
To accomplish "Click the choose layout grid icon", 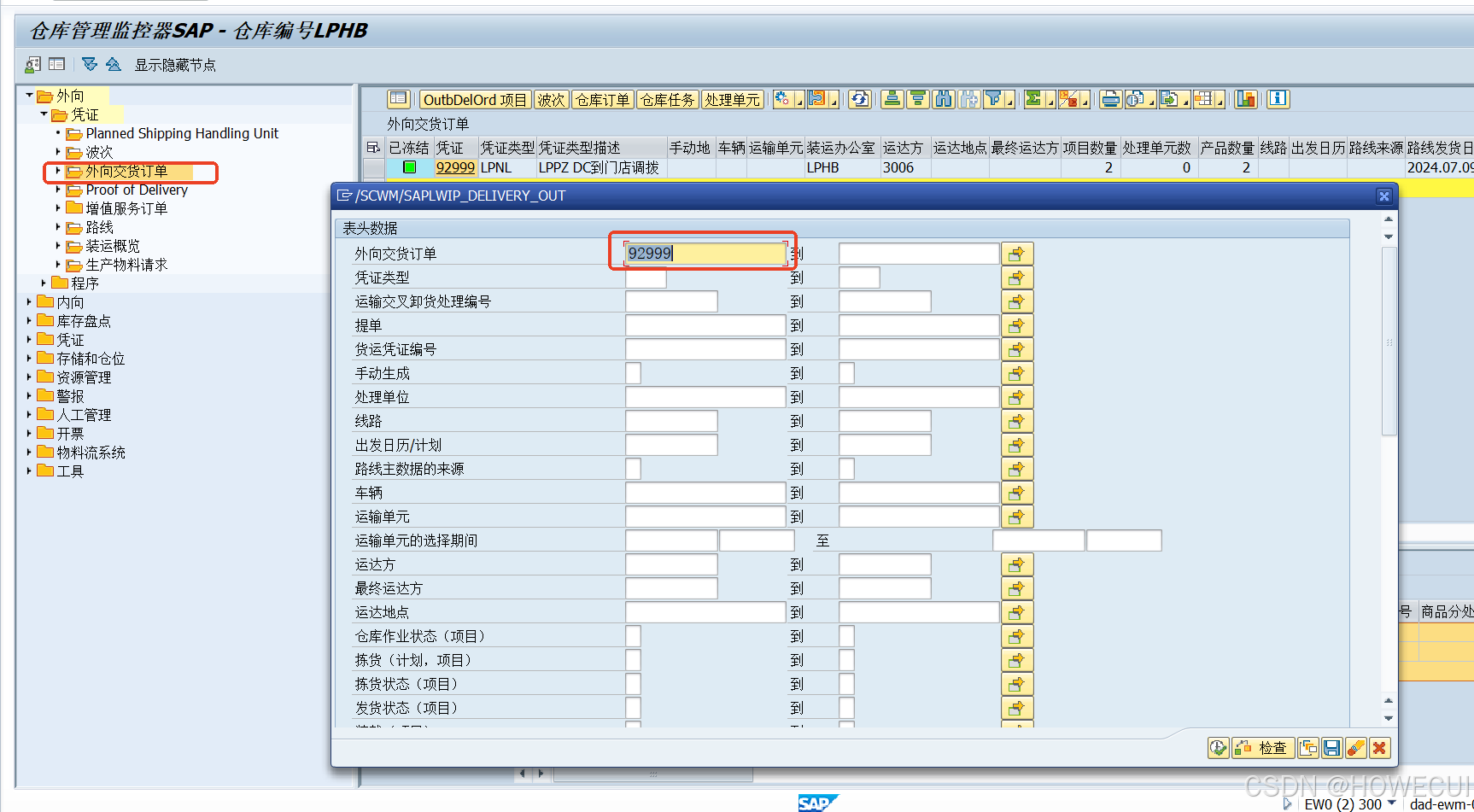I will 1203,99.
